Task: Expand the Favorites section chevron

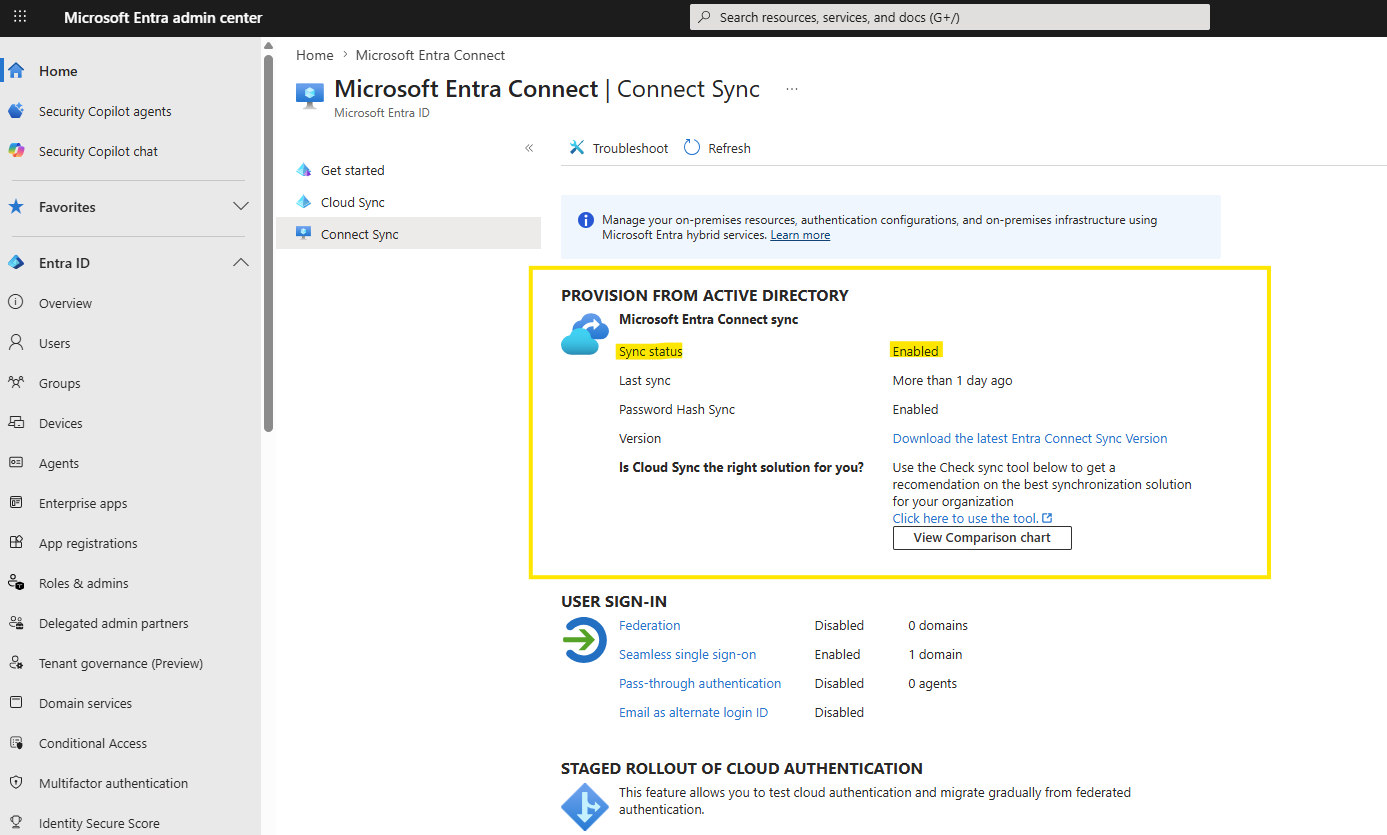Action: [x=240, y=206]
